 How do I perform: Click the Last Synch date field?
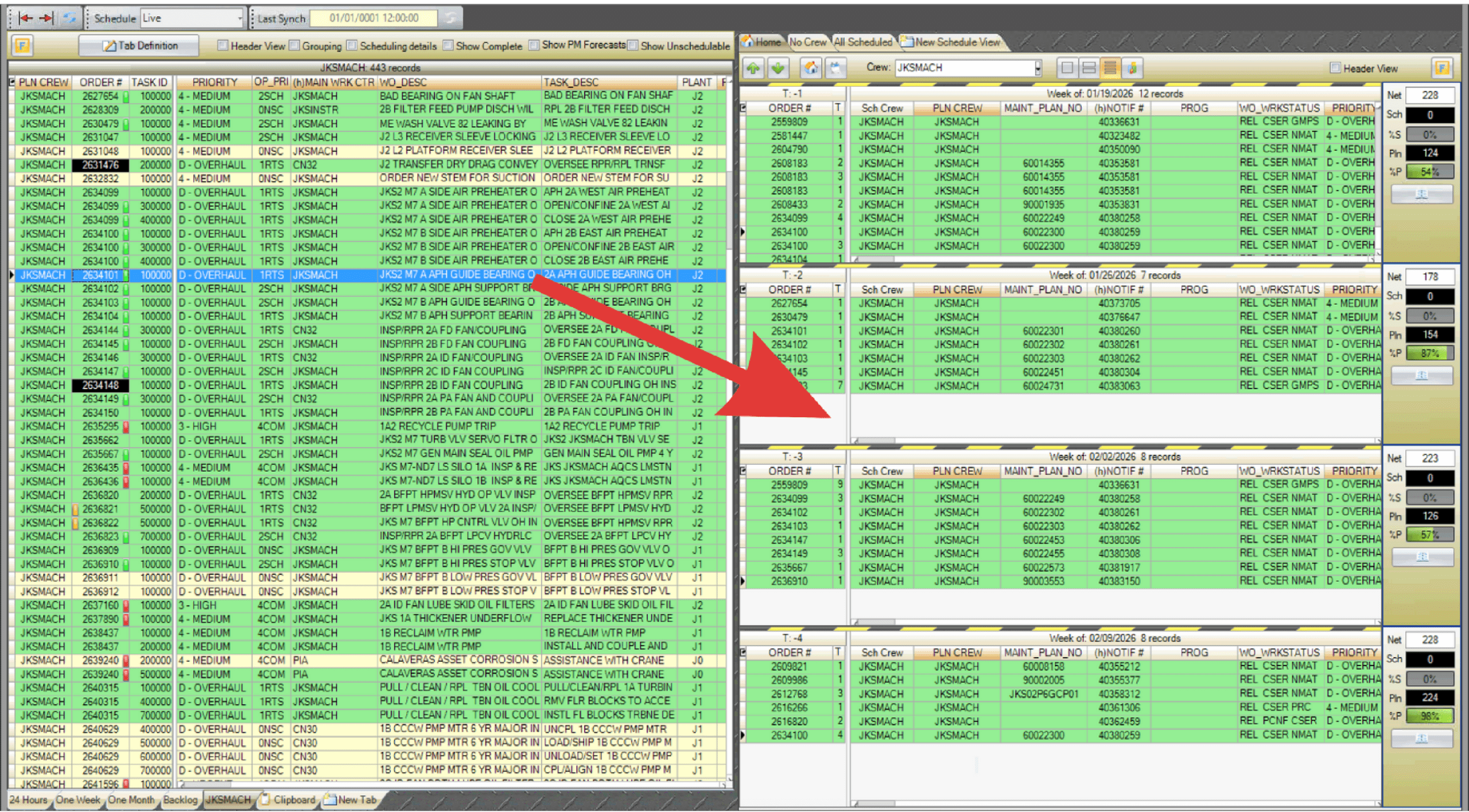pos(374,18)
